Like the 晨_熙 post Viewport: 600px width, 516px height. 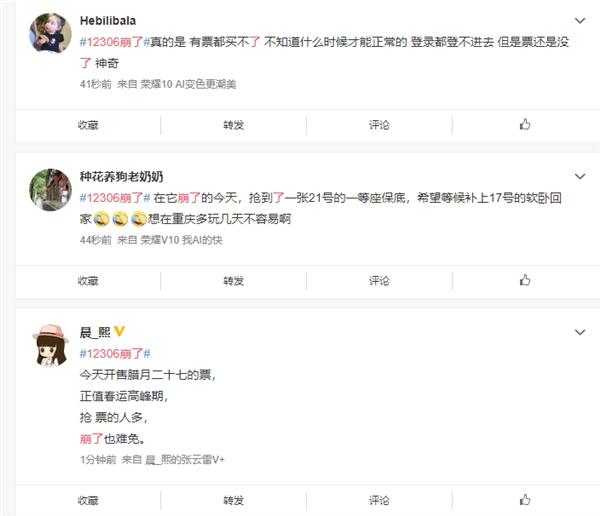click(x=525, y=500)
